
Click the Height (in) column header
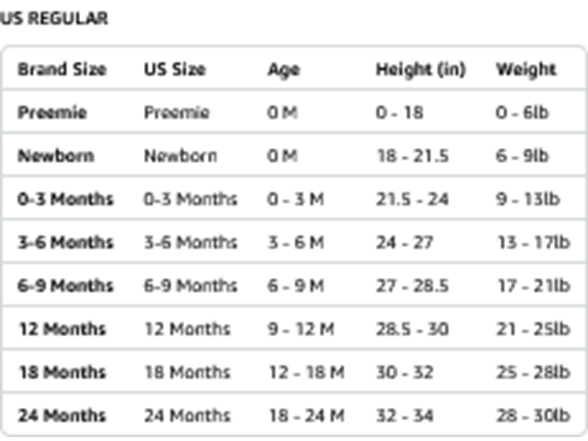pos(421,70)
